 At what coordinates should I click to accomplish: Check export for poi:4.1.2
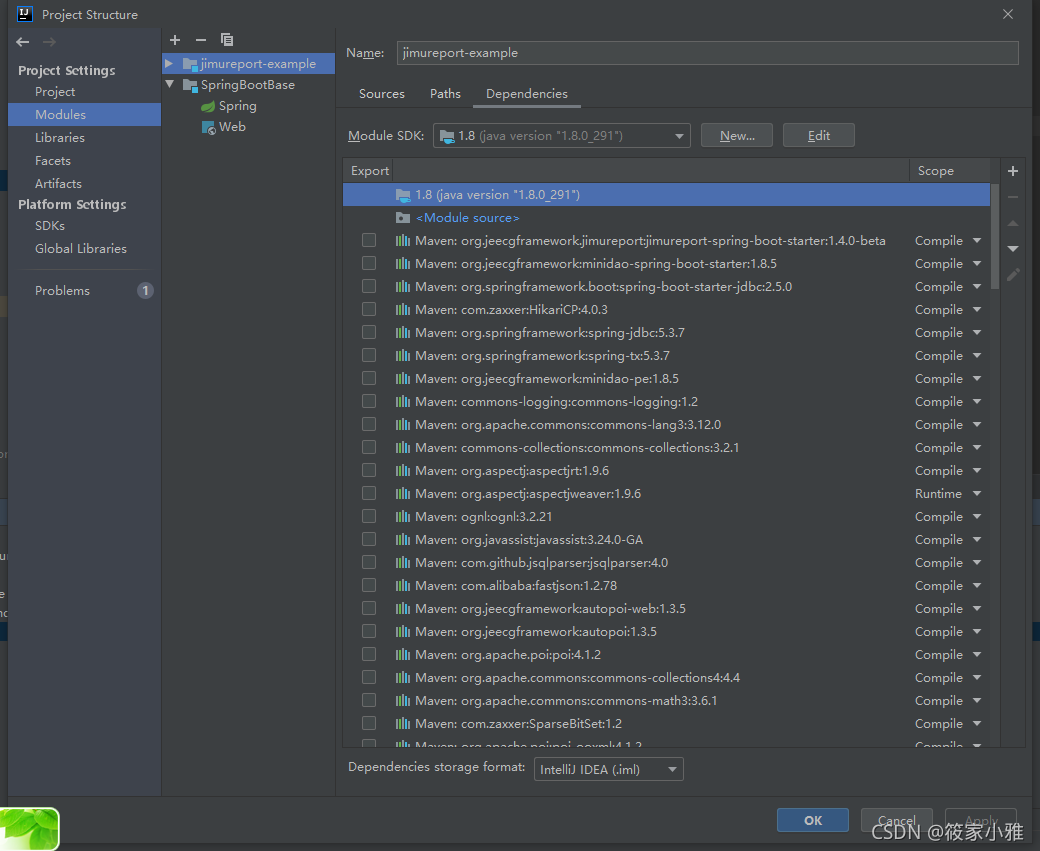coord(369,654)
